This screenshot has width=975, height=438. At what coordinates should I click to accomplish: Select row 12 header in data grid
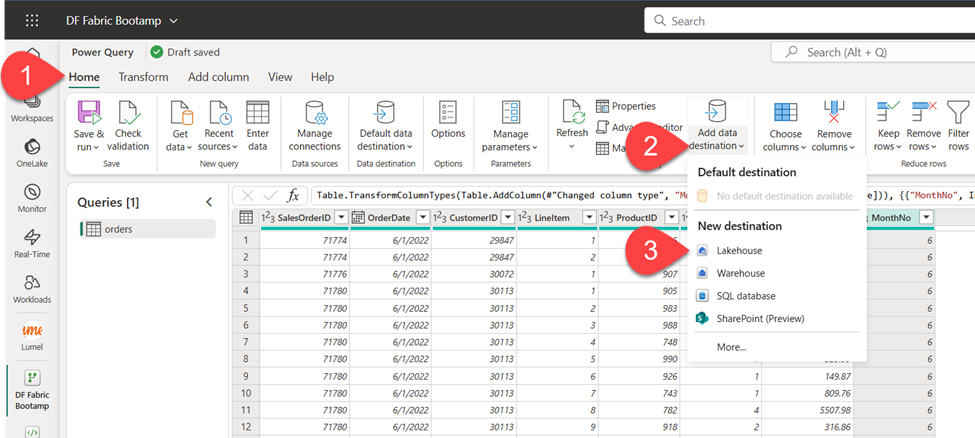[246, 428]
